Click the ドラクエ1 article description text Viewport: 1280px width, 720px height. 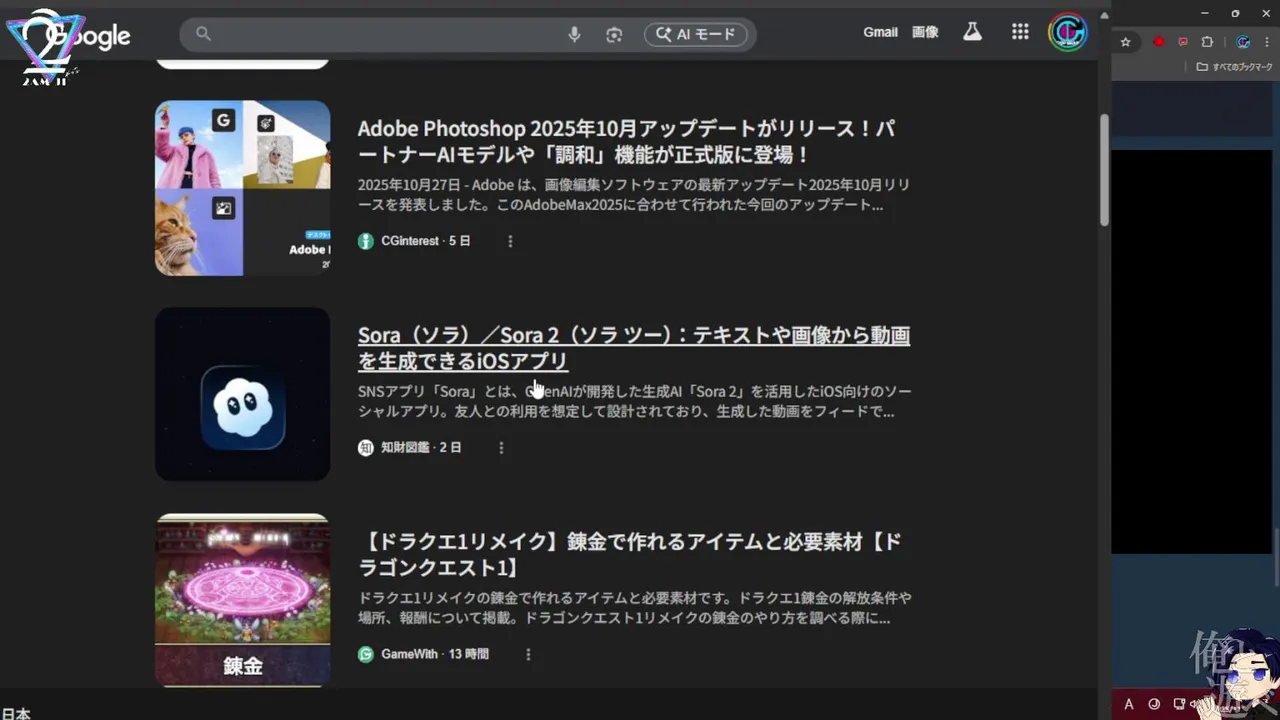tap(635, 608)
